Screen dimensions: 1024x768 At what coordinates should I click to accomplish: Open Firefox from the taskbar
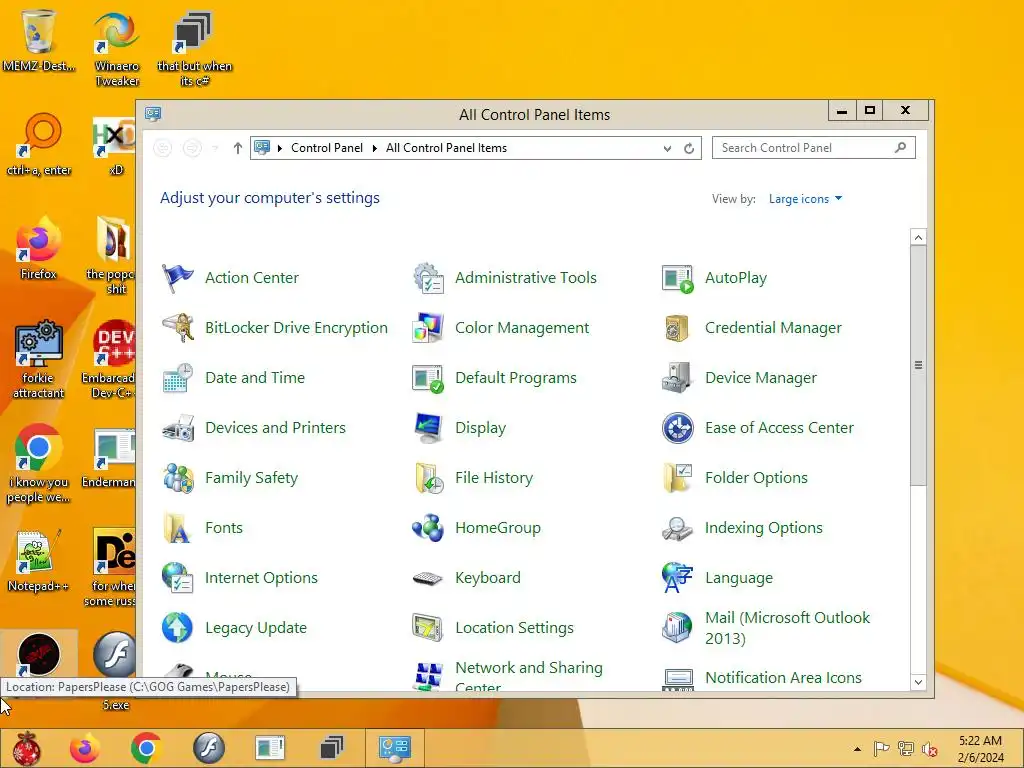(85, 748)
